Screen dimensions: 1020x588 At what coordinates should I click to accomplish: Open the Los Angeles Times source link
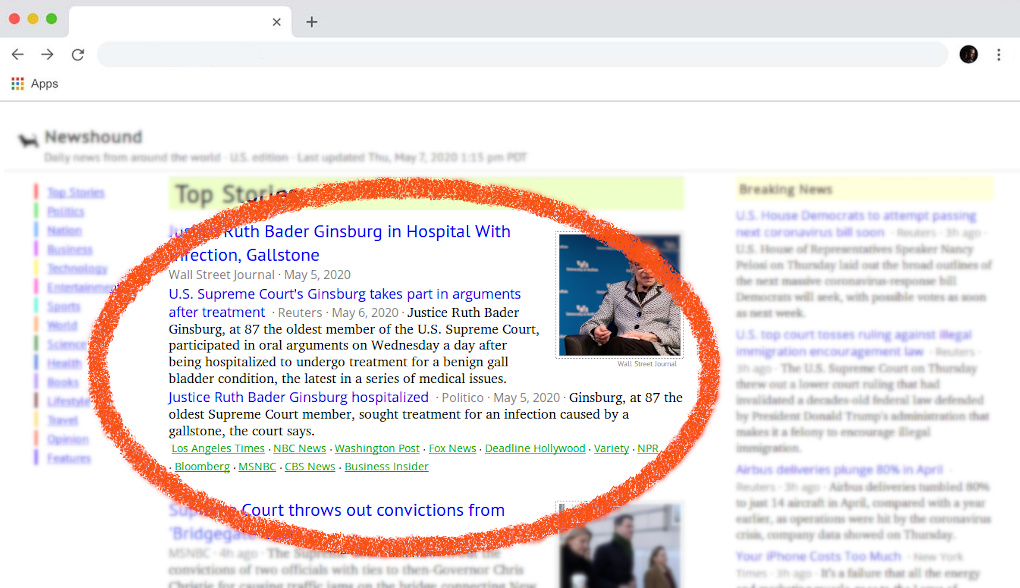tap(218, 449)
